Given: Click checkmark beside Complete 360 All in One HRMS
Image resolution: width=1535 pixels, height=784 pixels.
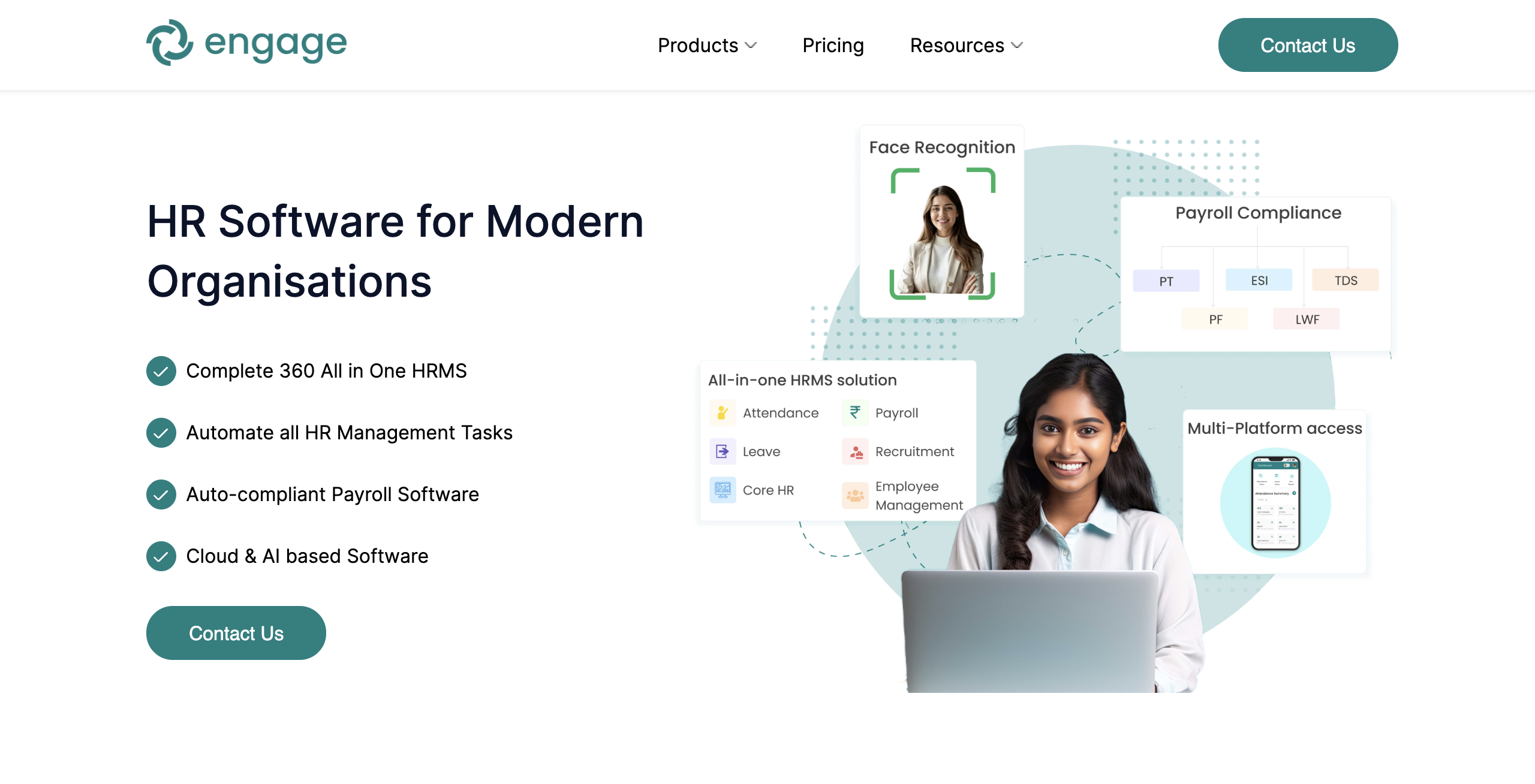Looking at the screenshot, I should [x=161, y=371].
